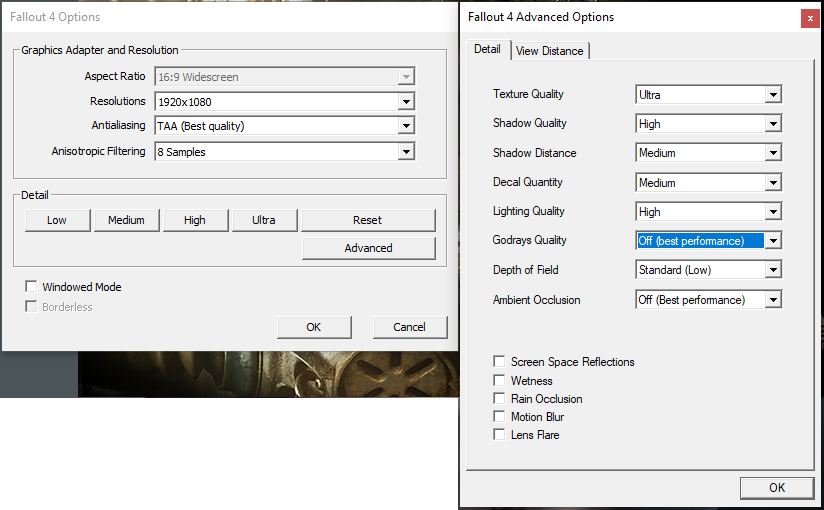This screenshot has height=510, width=824.
Task: Open the Advanced options button
Action: tap(368, 248)
